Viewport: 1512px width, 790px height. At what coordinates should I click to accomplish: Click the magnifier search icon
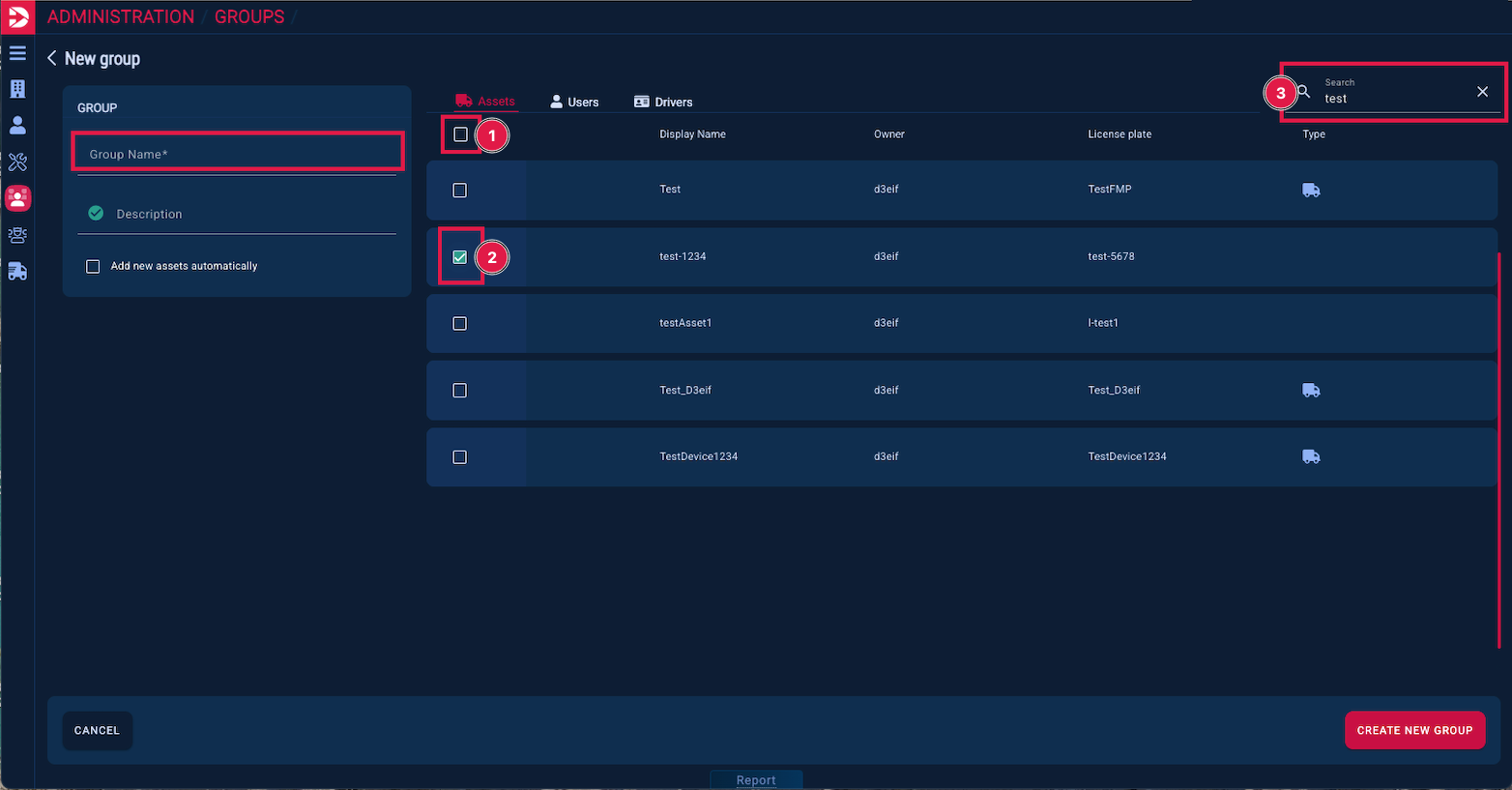click(x=1303, y=92)
